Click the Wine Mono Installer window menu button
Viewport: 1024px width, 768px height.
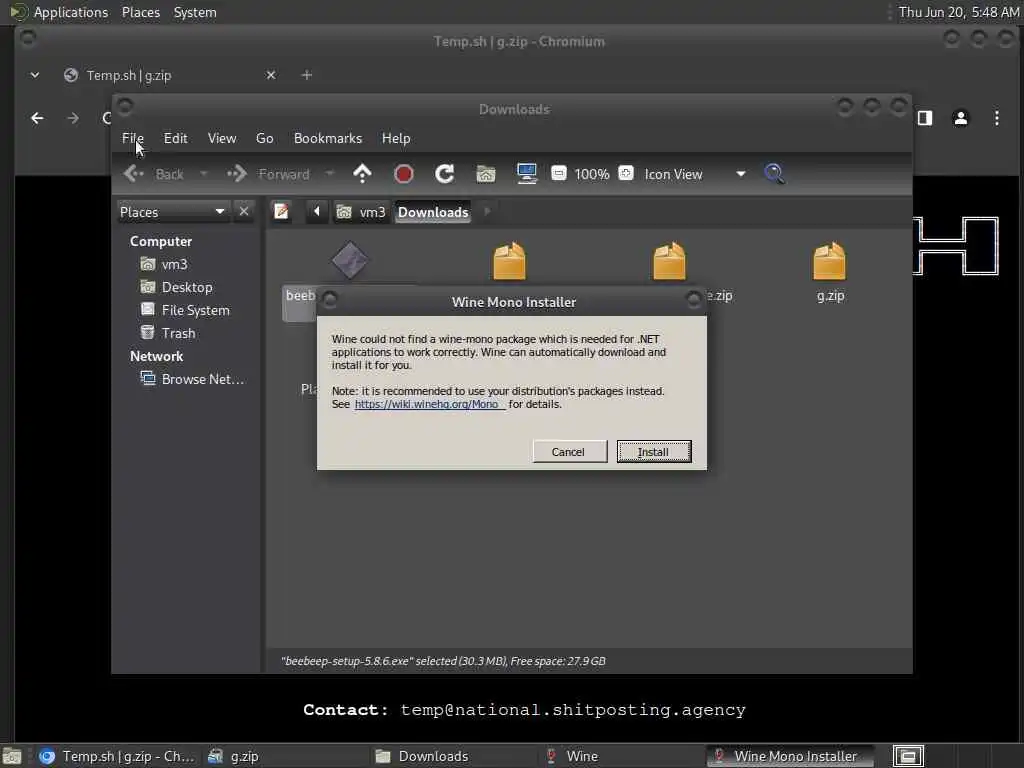(330, 300)
